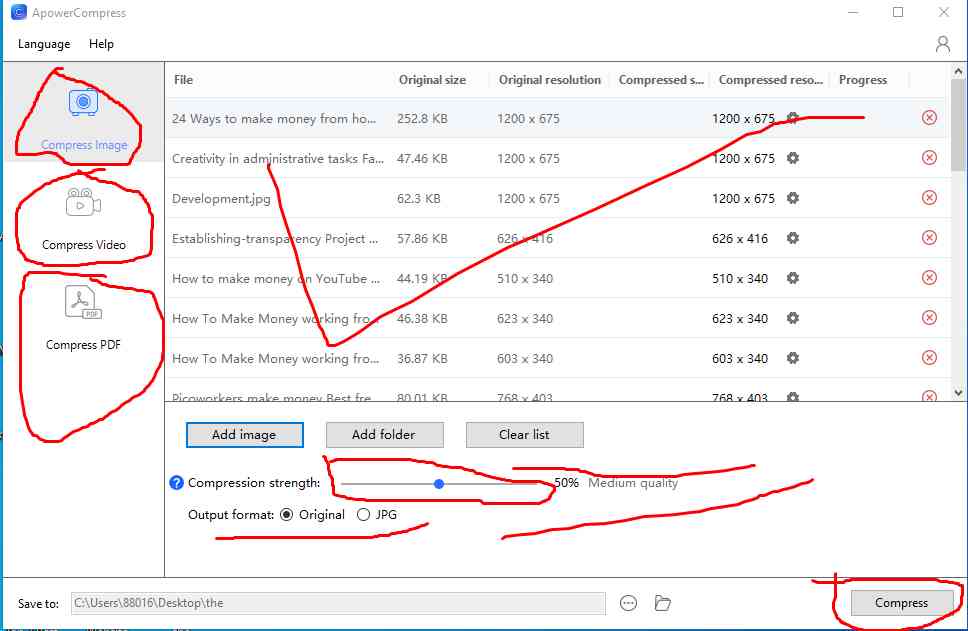Open the user account icon
The width and height of the screenshot is (968, 631).
coord(943,44)
